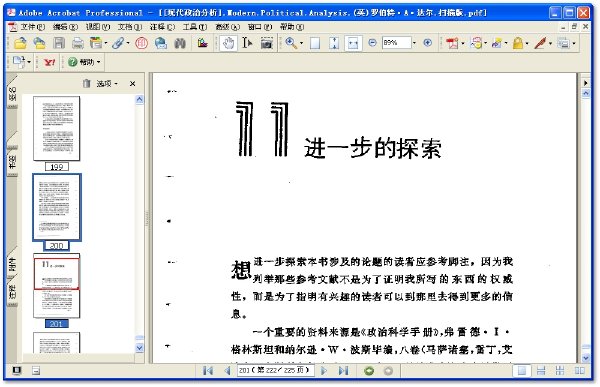600x387 pixels.
Task: Expand the Organizer dropdown arrow
Action: click(106, 43)
